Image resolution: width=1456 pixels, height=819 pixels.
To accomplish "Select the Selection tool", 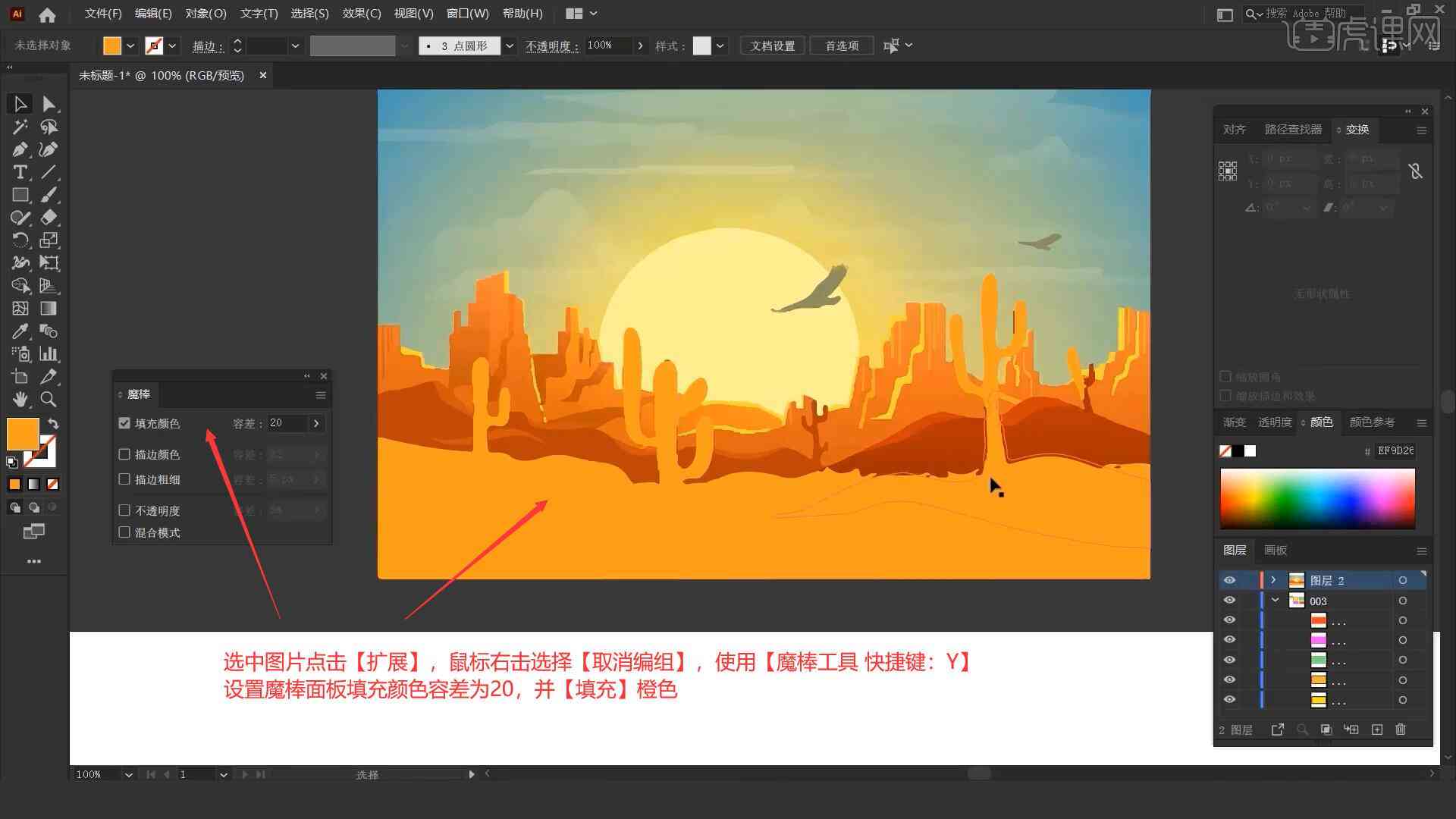I will click(18, 103).
